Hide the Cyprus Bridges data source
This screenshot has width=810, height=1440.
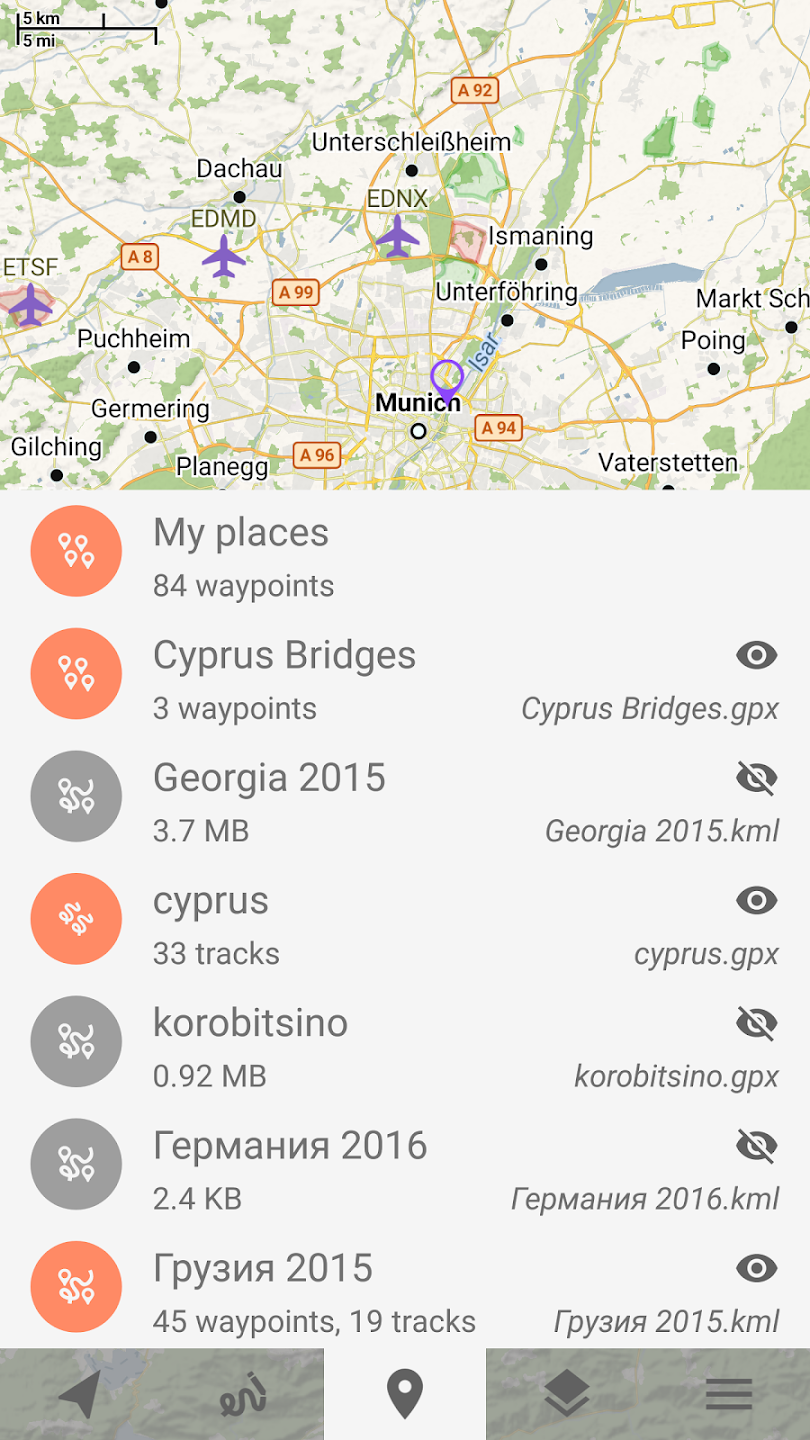pyautogui.click(x=756, y=656)
